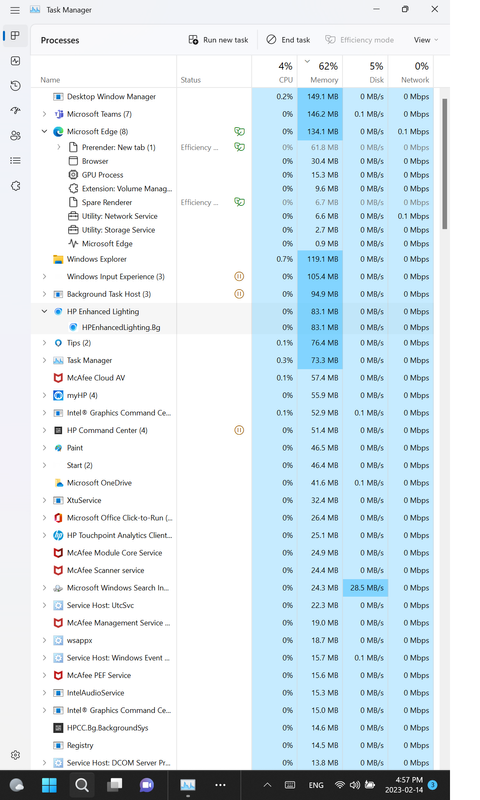
Task: Open Task Manager settings gear
Action: click(x=15, y=755)
